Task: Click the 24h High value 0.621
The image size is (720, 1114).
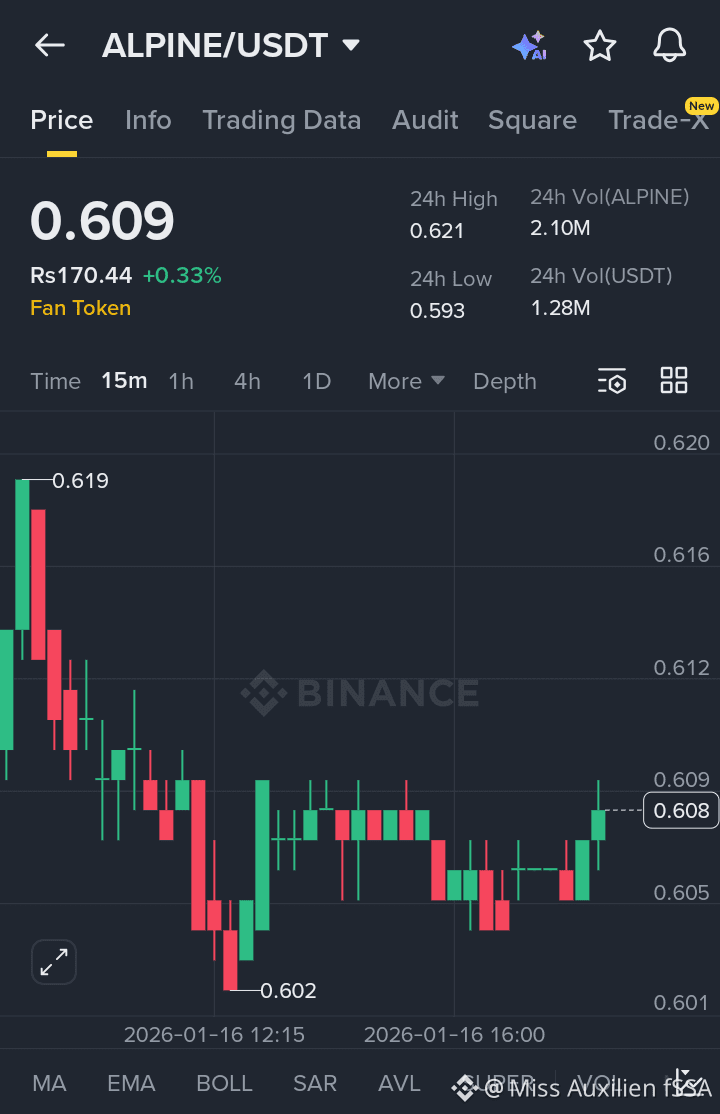Action: tap(436, 231)
